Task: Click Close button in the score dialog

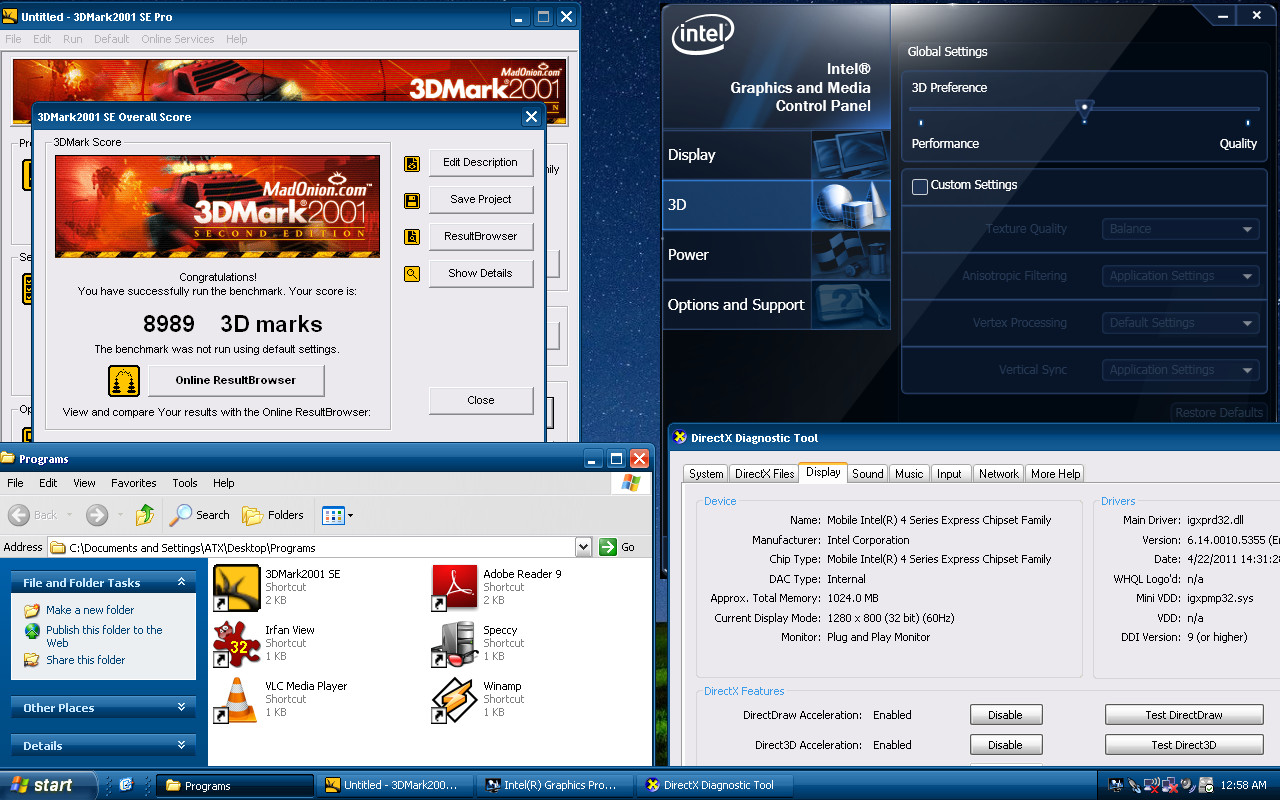Action: [x=481, y=400]
